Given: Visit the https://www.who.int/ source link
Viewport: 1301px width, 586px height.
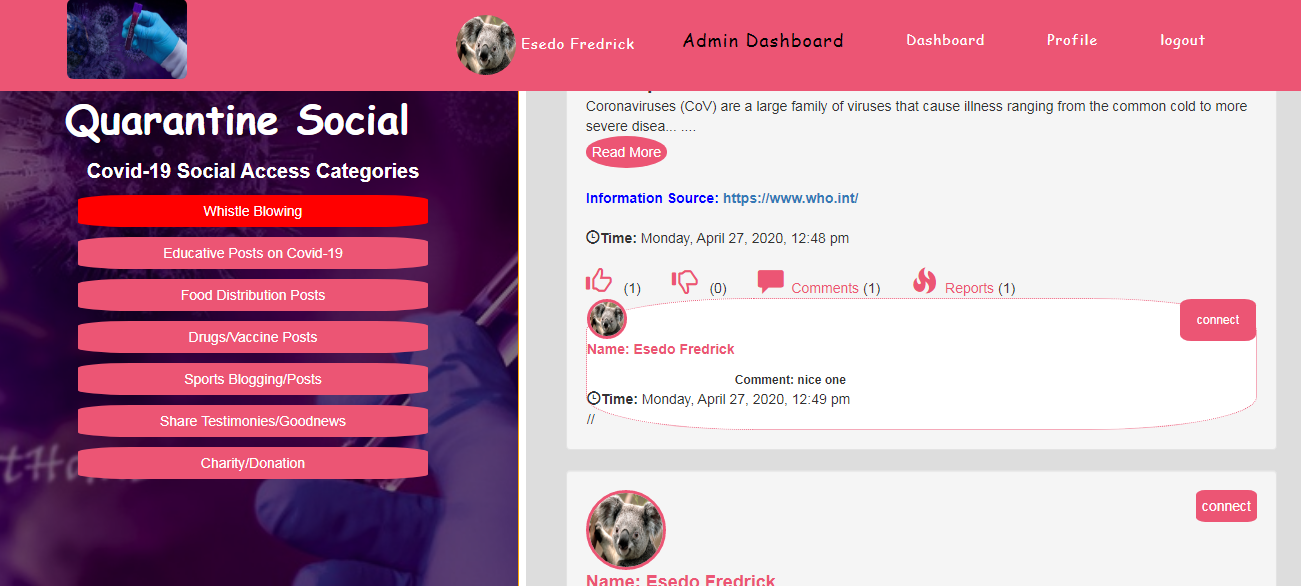Looking at the screenshot, I should click(x=790, y=198).
